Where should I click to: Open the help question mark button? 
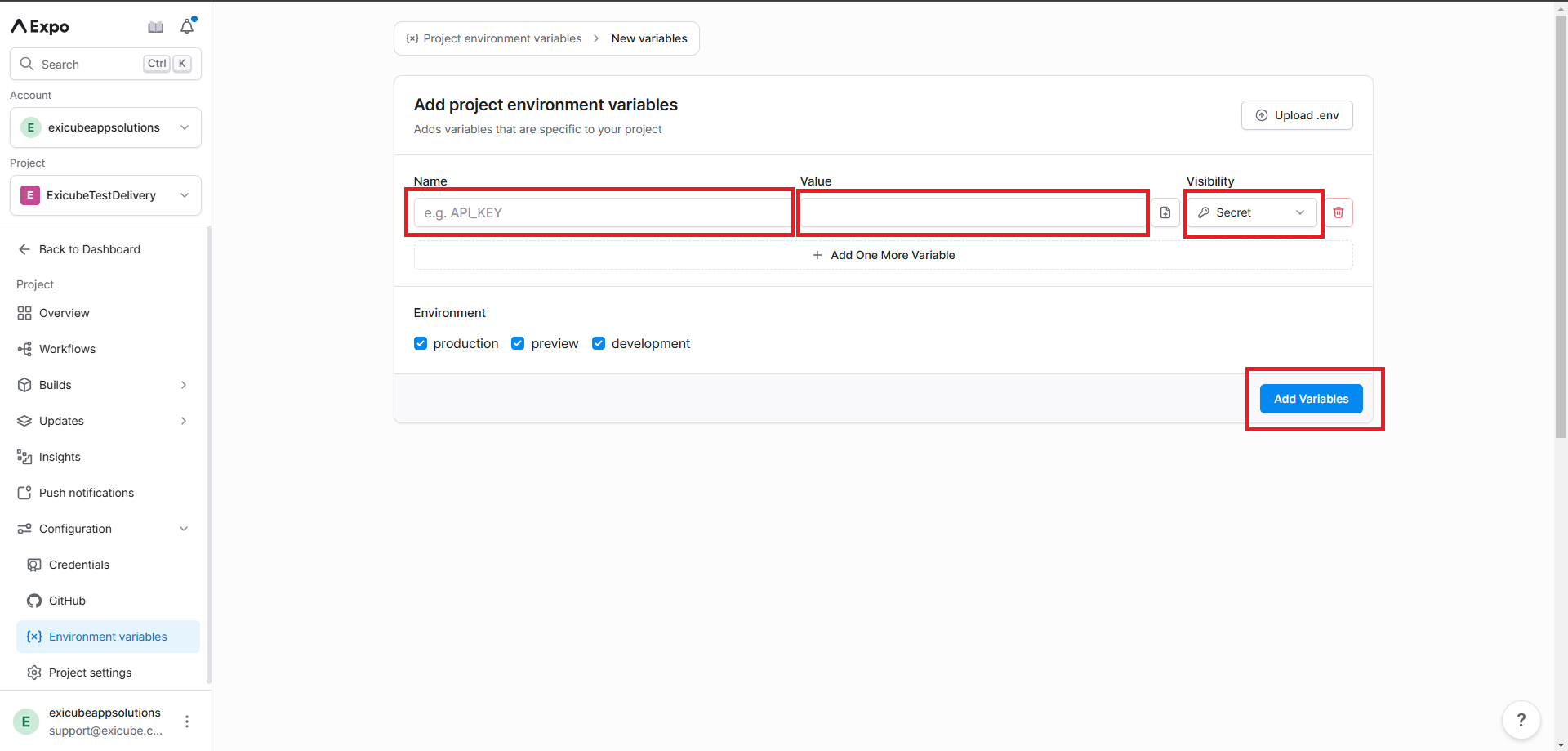[1521, 720]
